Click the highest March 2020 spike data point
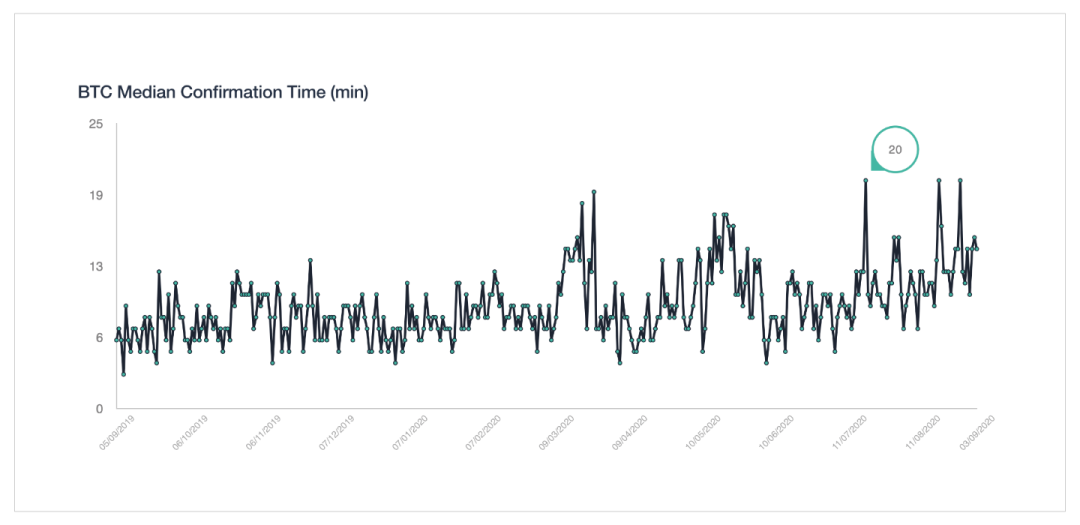 coord(594,192)
